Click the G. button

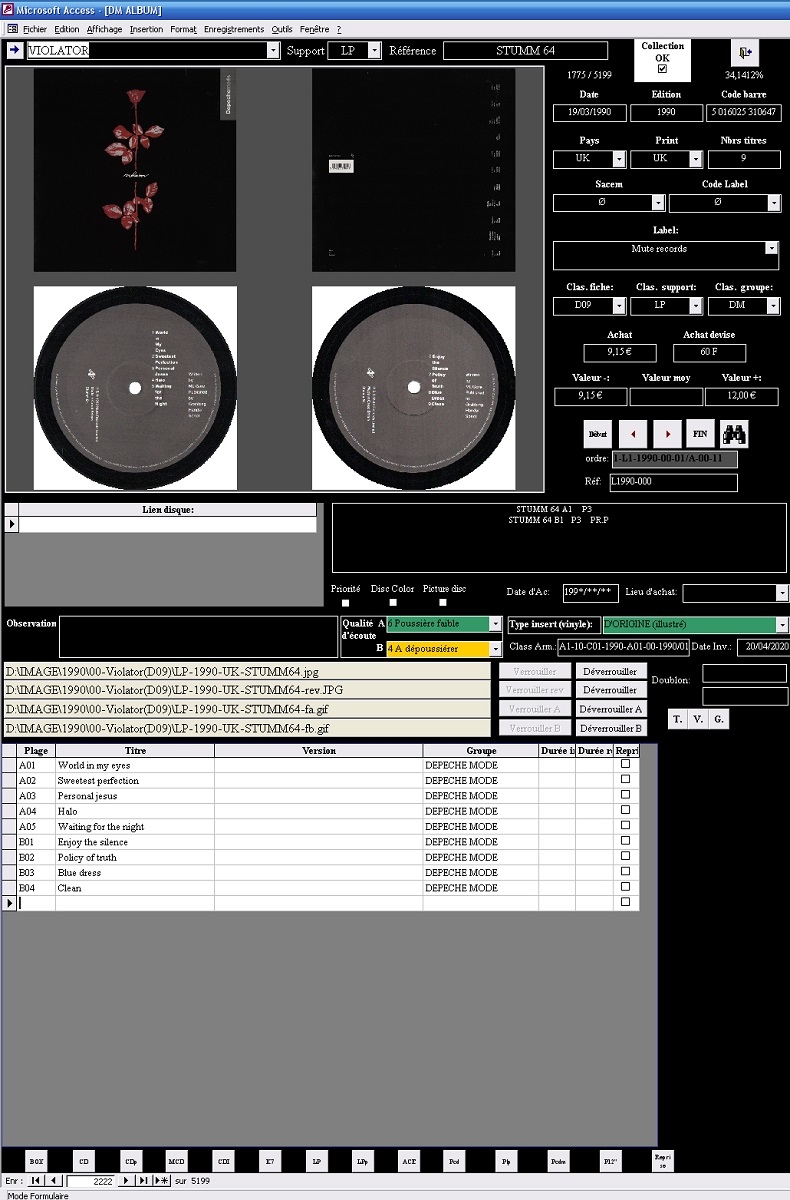coord(719,719)
